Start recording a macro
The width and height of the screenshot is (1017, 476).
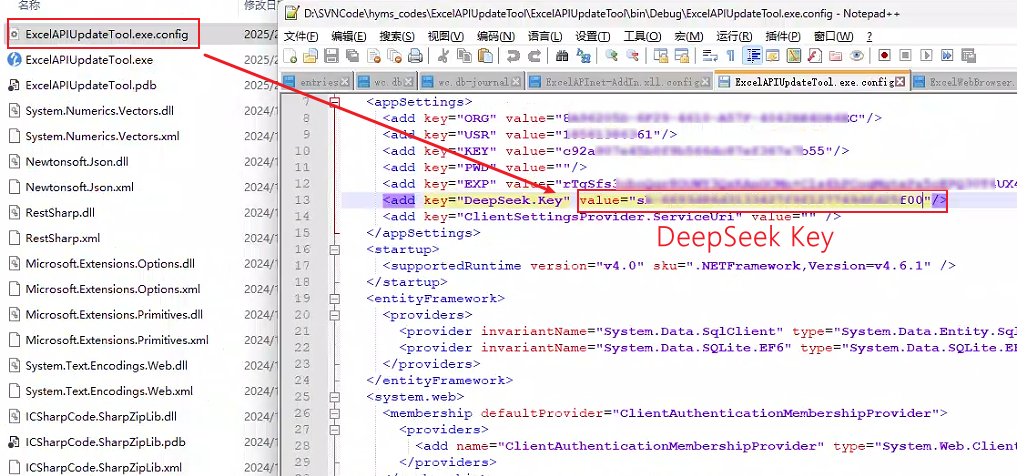[885, 56]
